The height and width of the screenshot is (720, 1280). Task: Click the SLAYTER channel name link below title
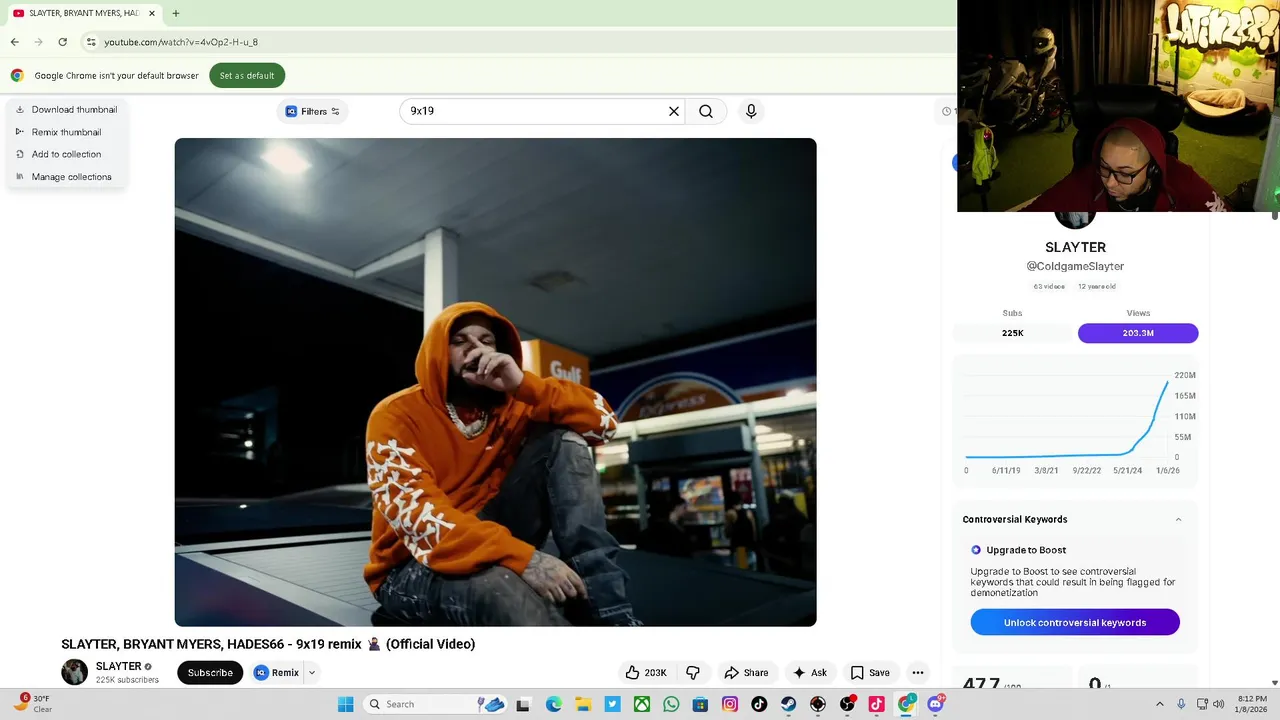(118, 666)
